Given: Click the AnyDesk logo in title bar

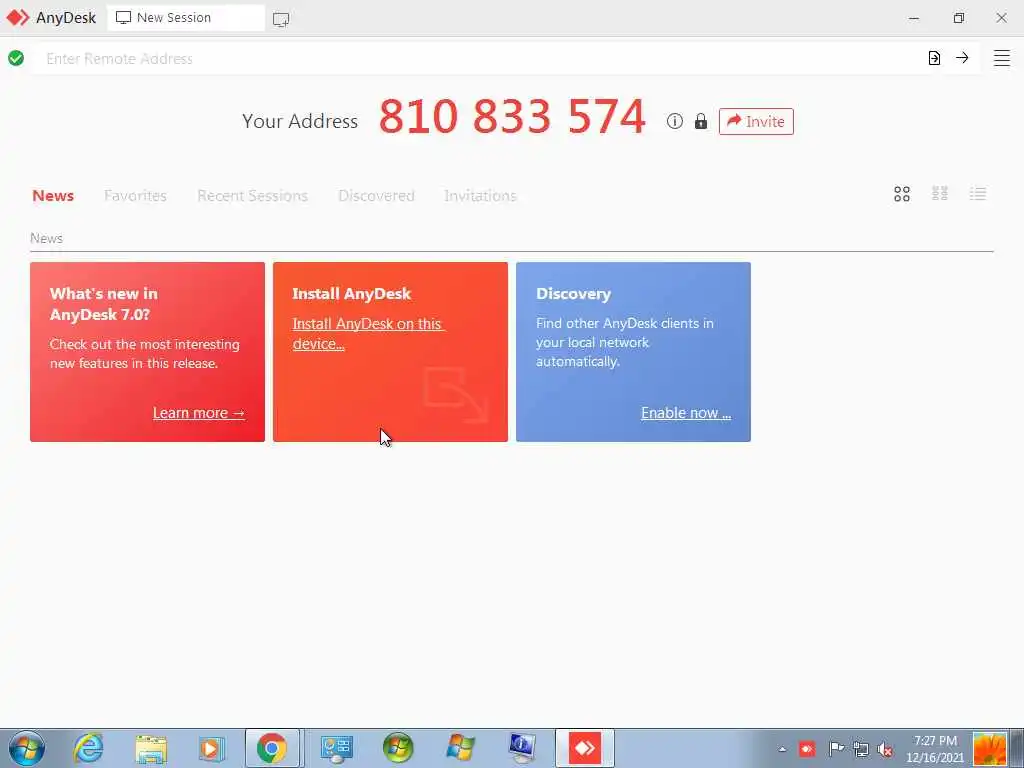Looking at the screenshot, I should (18, 18).
